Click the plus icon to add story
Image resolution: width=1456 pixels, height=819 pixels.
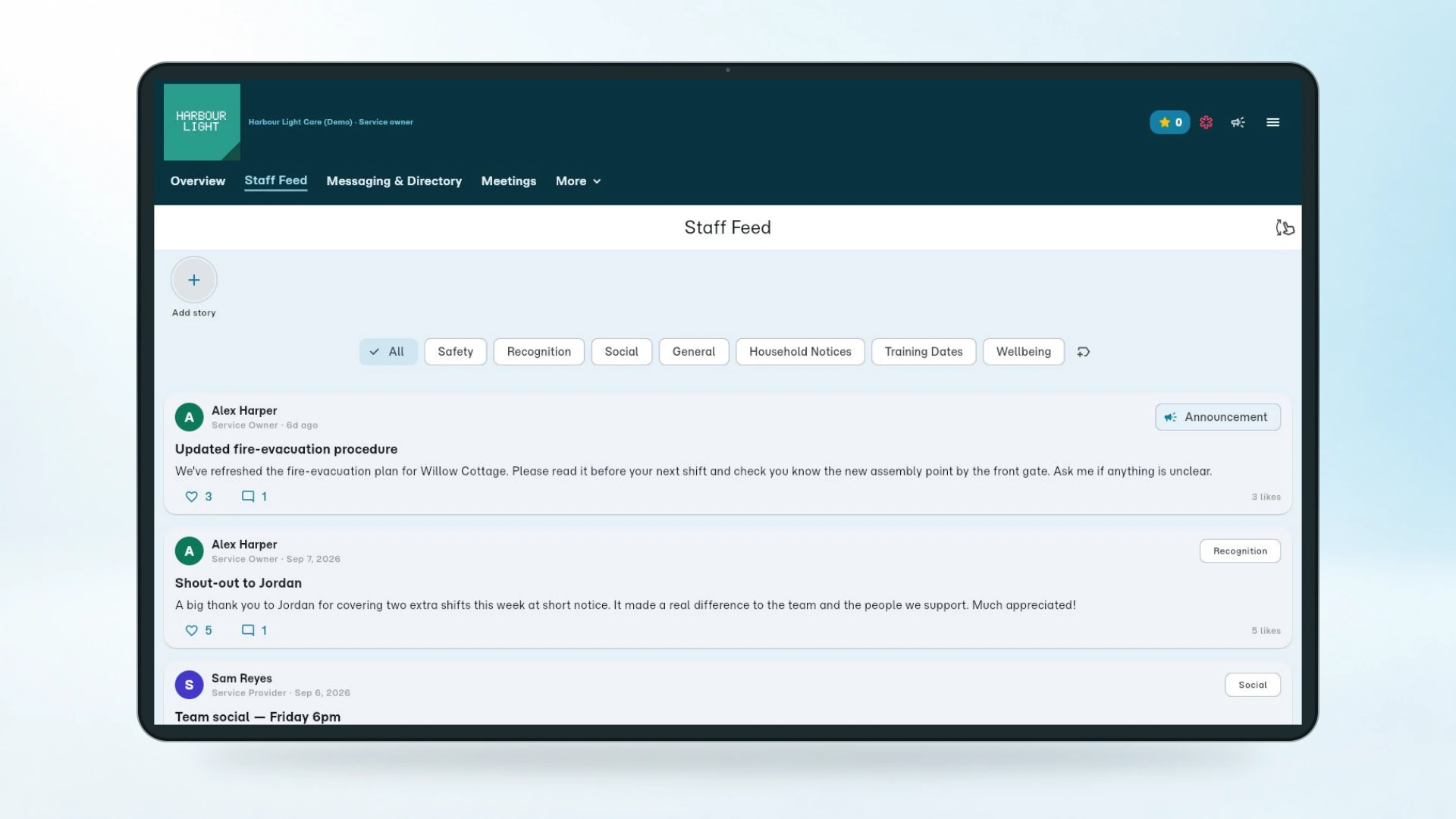pos(194,280)
